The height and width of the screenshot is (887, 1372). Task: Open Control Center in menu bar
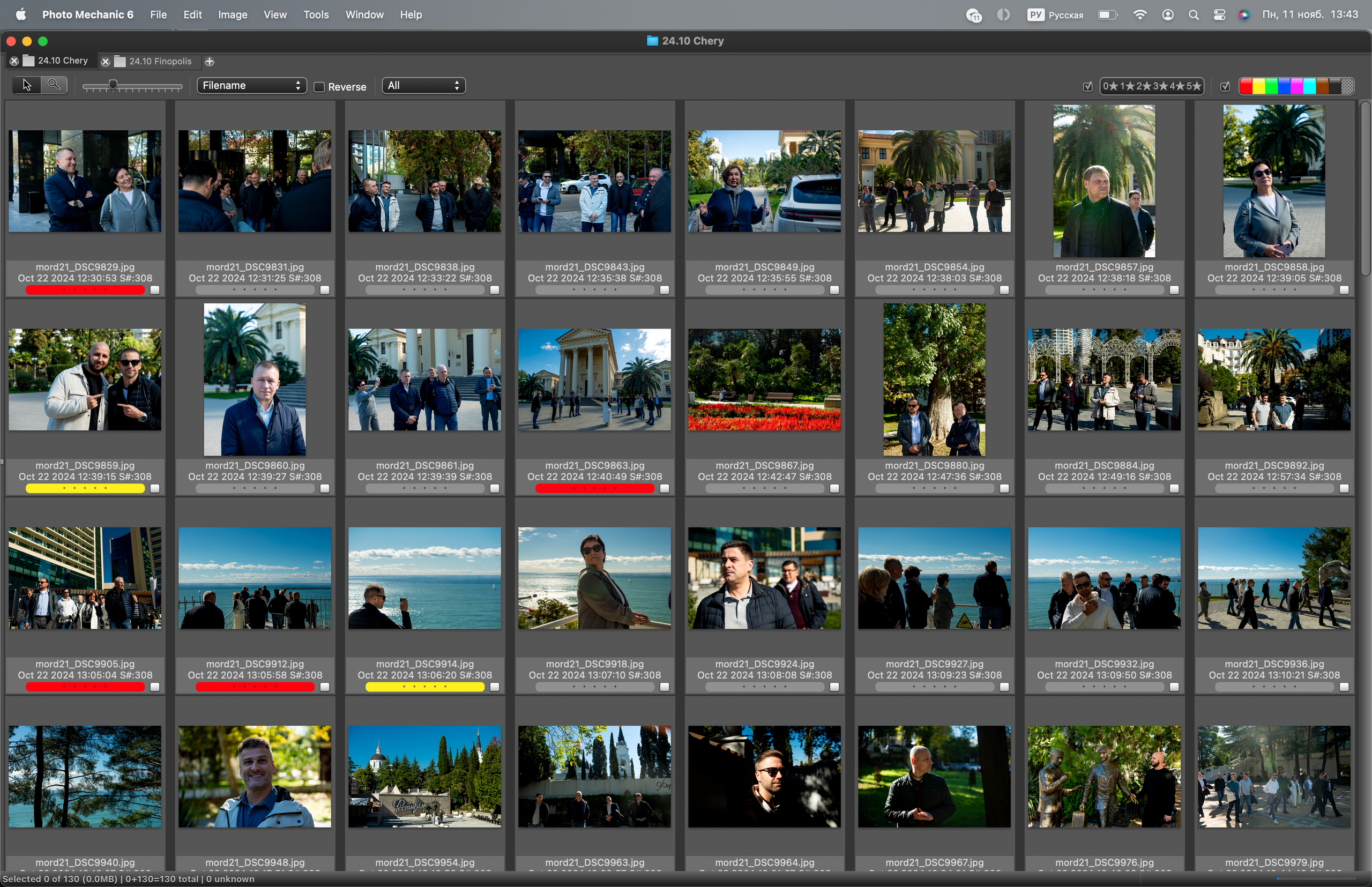[1219, 15]
